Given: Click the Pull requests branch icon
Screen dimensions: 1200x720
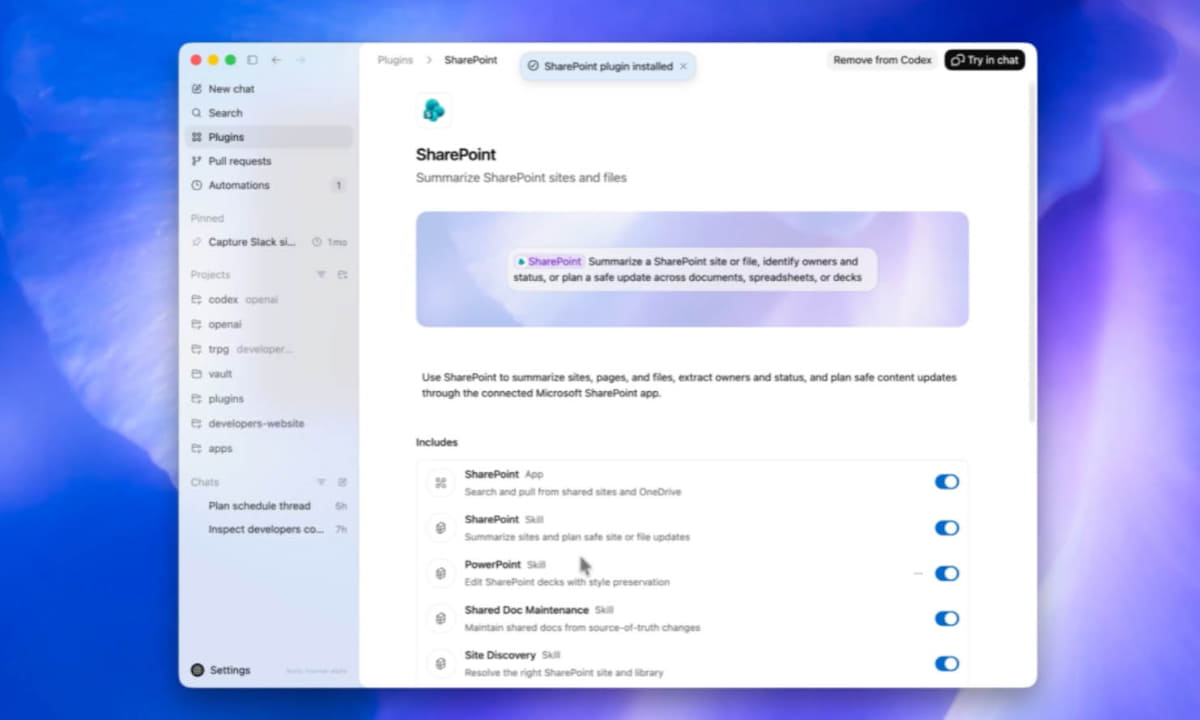Looking at the screenshot, I should [x=197, y=161].
